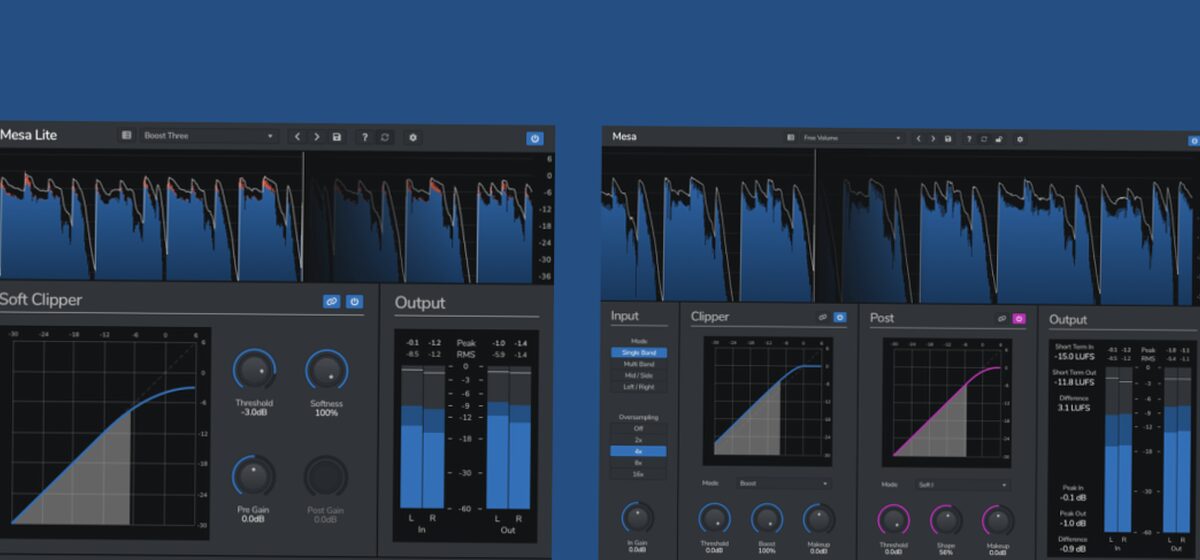
Task: Open the Mesa Lite settings gear
Action: (412, 137)
